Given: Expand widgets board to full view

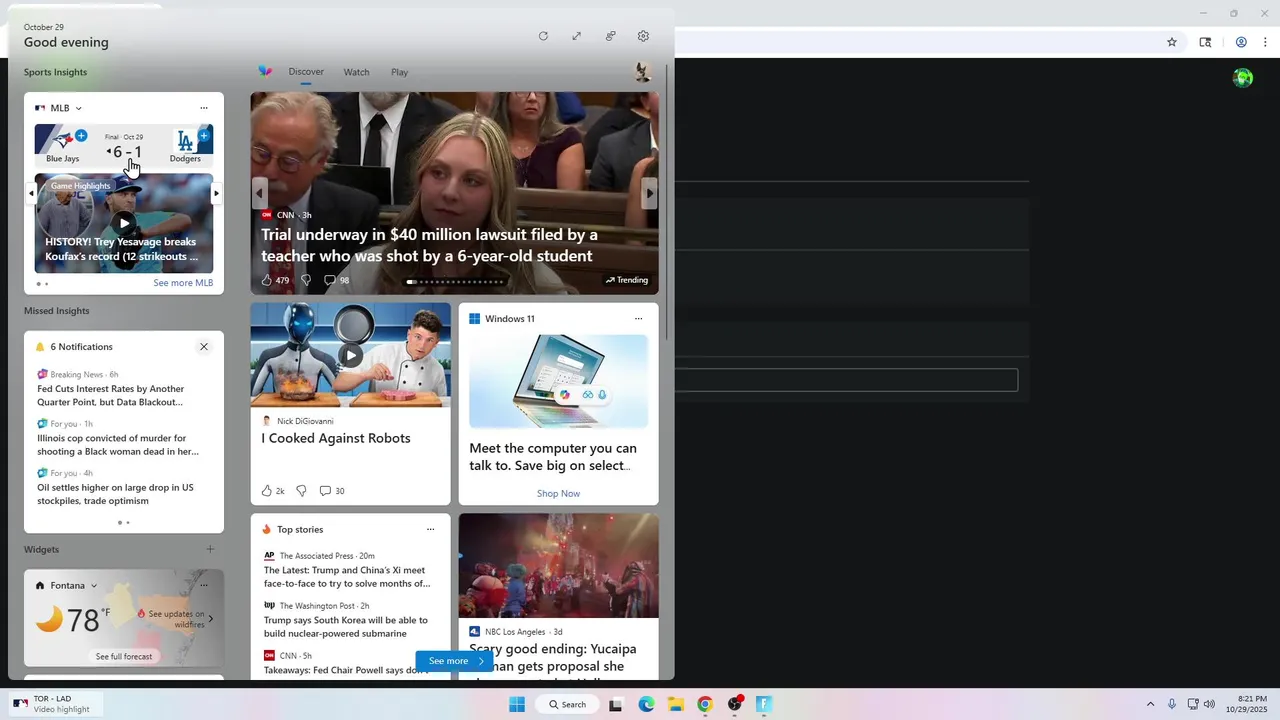Looking at the screenshot, I should (576, 36).
